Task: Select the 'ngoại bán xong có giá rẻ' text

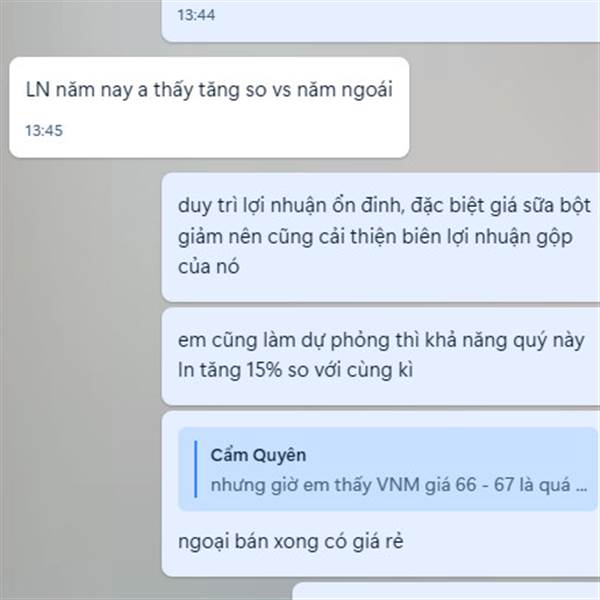Action: coord(291,541)
